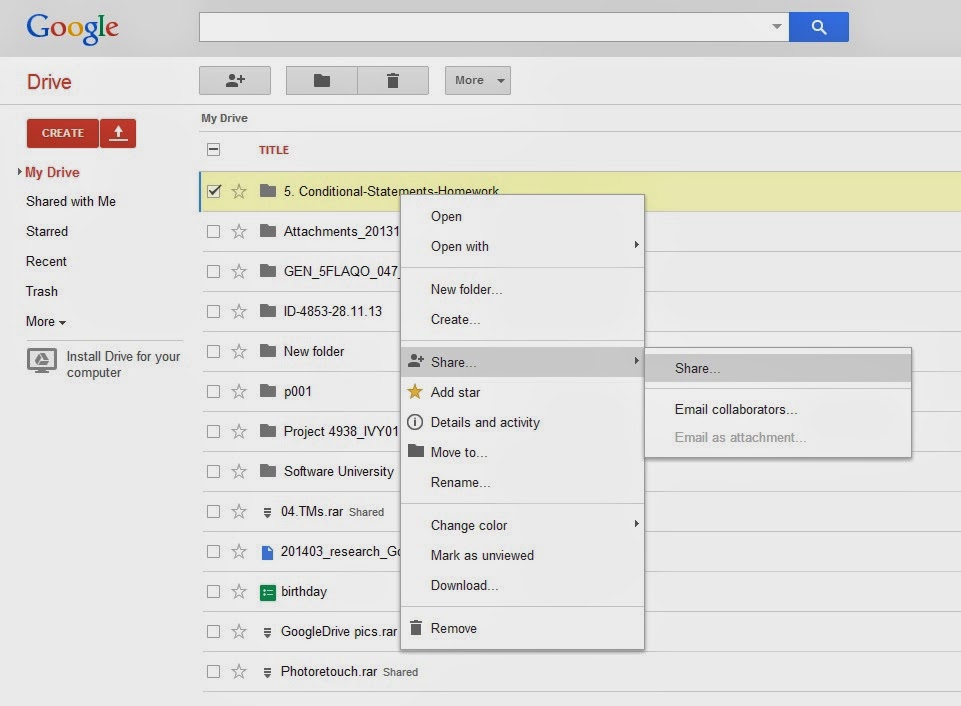
Task: Select Add star menu entry
Action: 522,392
